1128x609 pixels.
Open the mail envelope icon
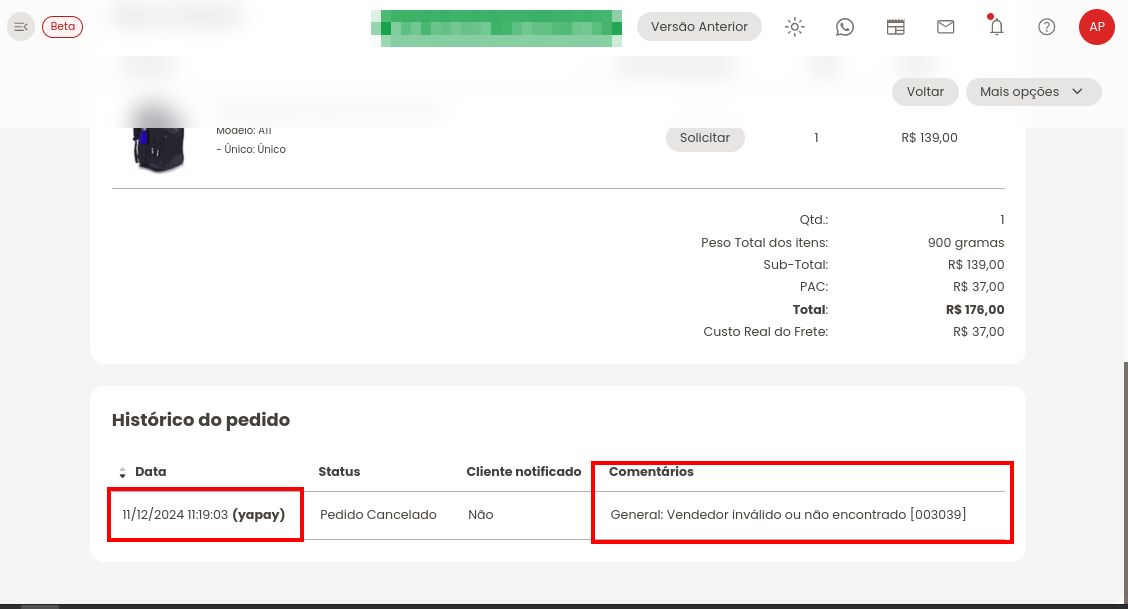945,27
